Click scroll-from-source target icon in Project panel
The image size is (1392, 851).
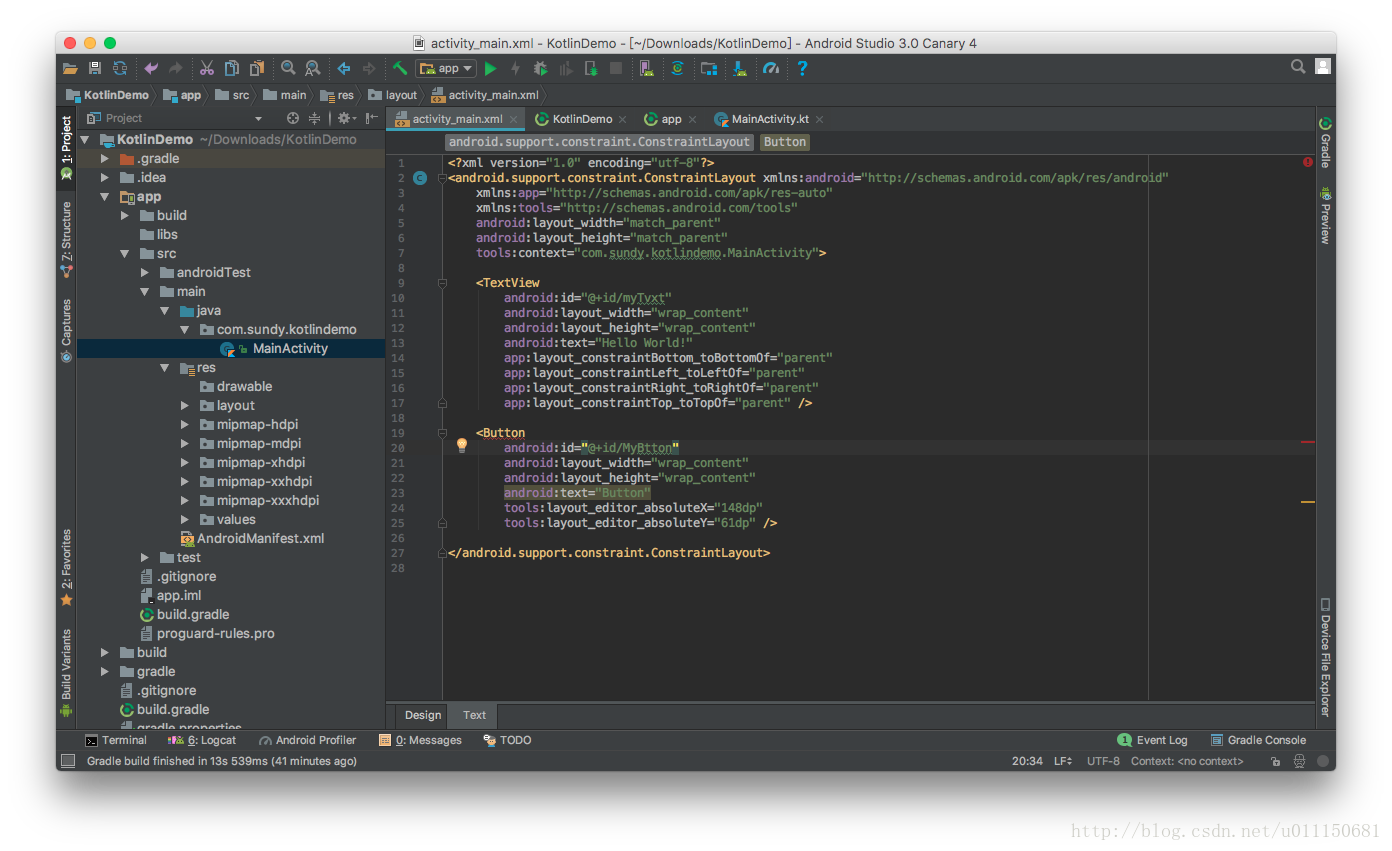click(293, 118)
